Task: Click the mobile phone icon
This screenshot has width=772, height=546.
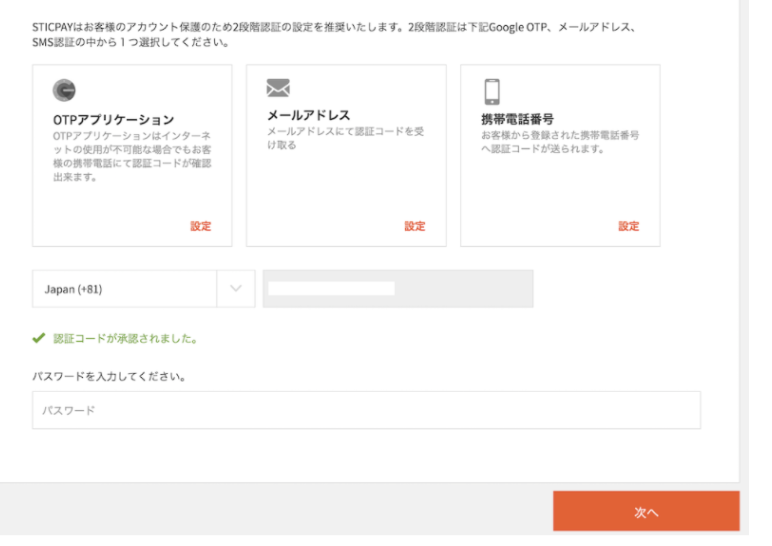Action: [492, 92]
